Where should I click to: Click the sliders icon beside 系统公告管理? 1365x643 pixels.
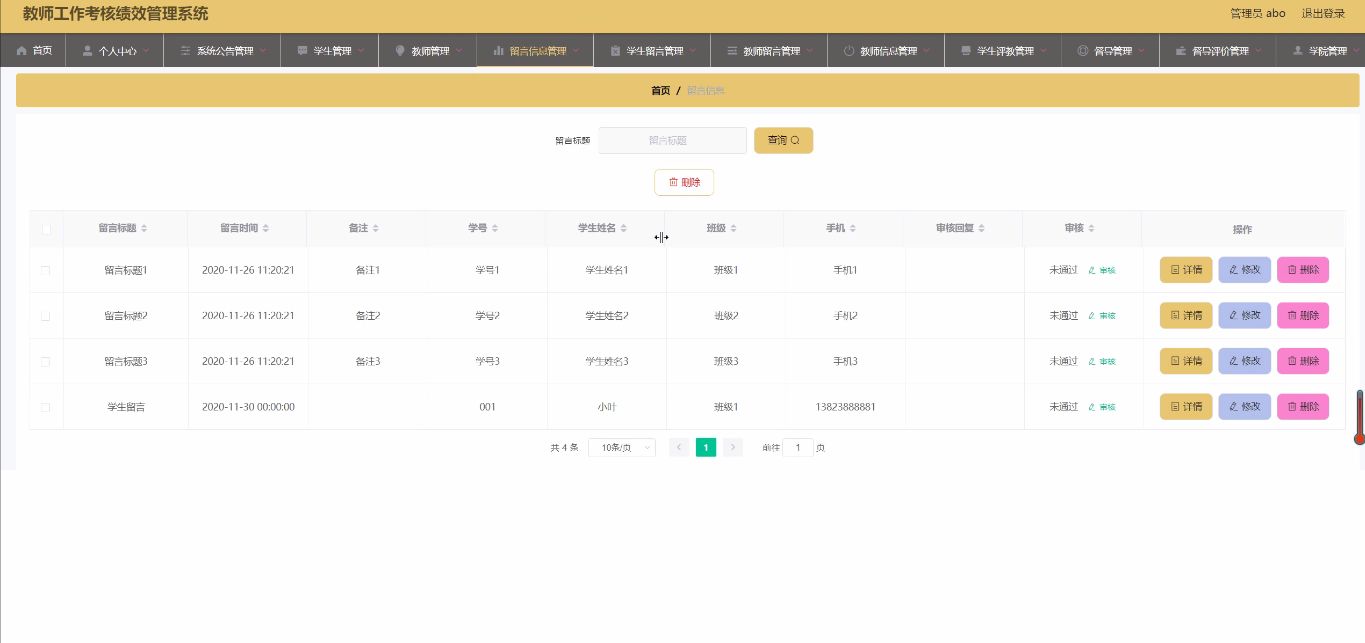185,50
